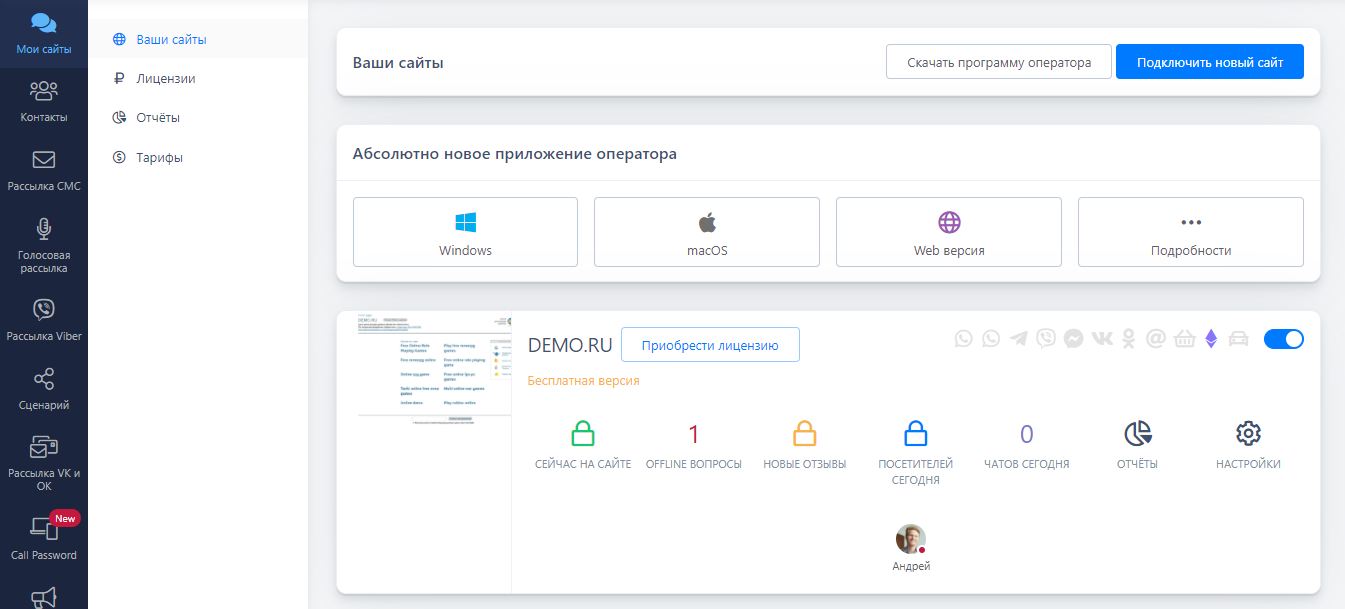Click the Facebook Messenger integration icon
The image size is (1345, 609).
(1073, 339)
